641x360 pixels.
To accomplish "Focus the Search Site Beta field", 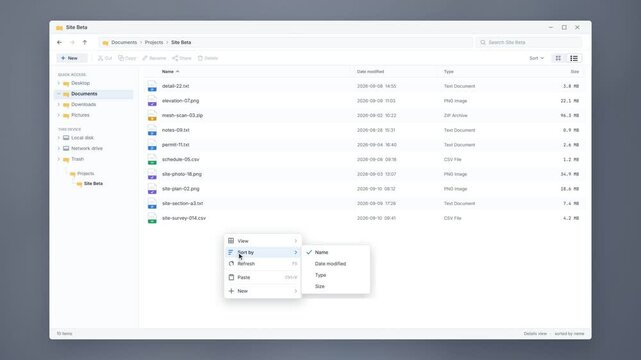I will pyautogui.click(x=529, y=42).
